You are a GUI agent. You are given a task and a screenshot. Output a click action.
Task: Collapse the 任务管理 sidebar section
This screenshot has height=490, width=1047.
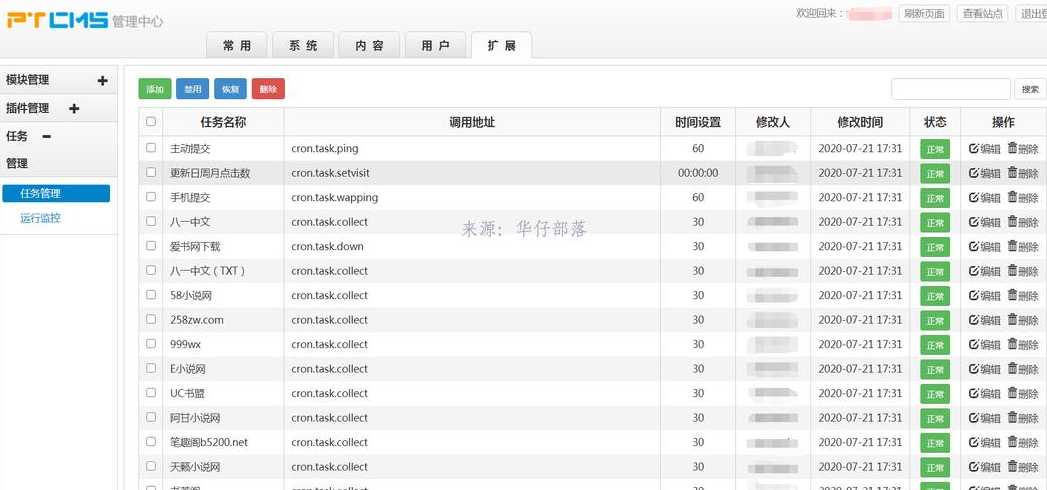click(x=46, y=136)
